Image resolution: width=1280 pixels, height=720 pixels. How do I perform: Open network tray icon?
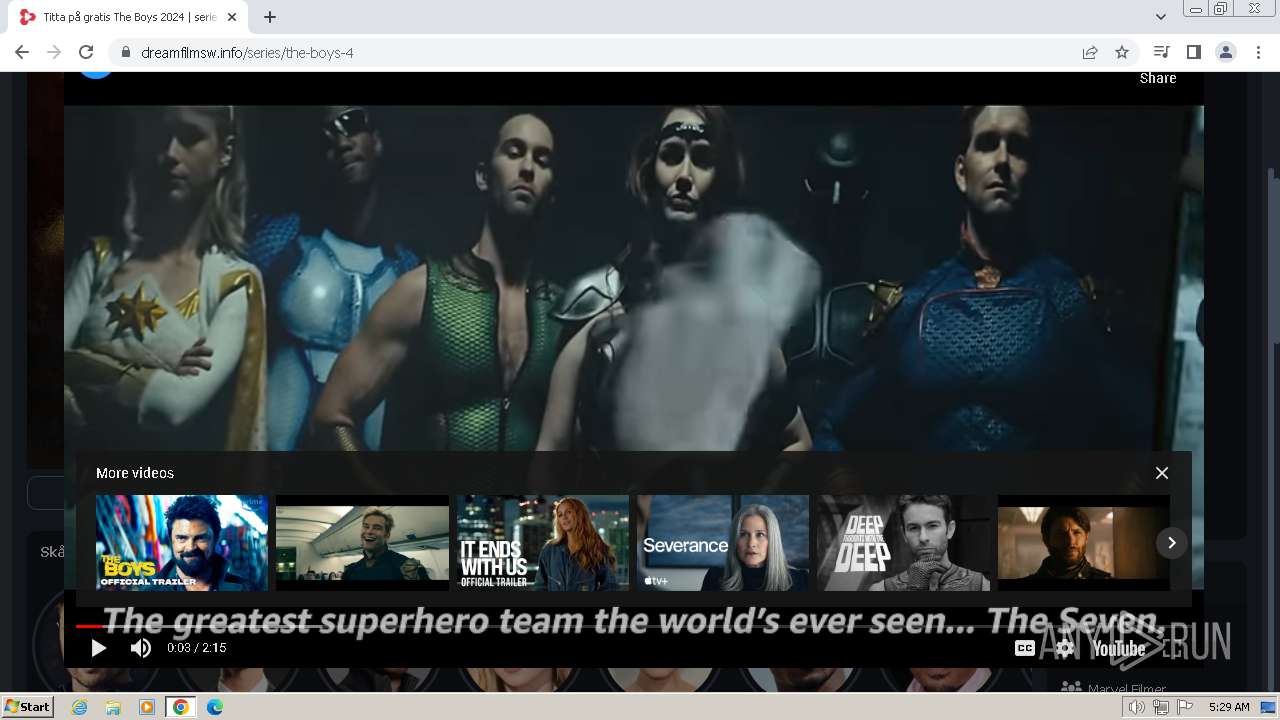[x=1160, y=707]
